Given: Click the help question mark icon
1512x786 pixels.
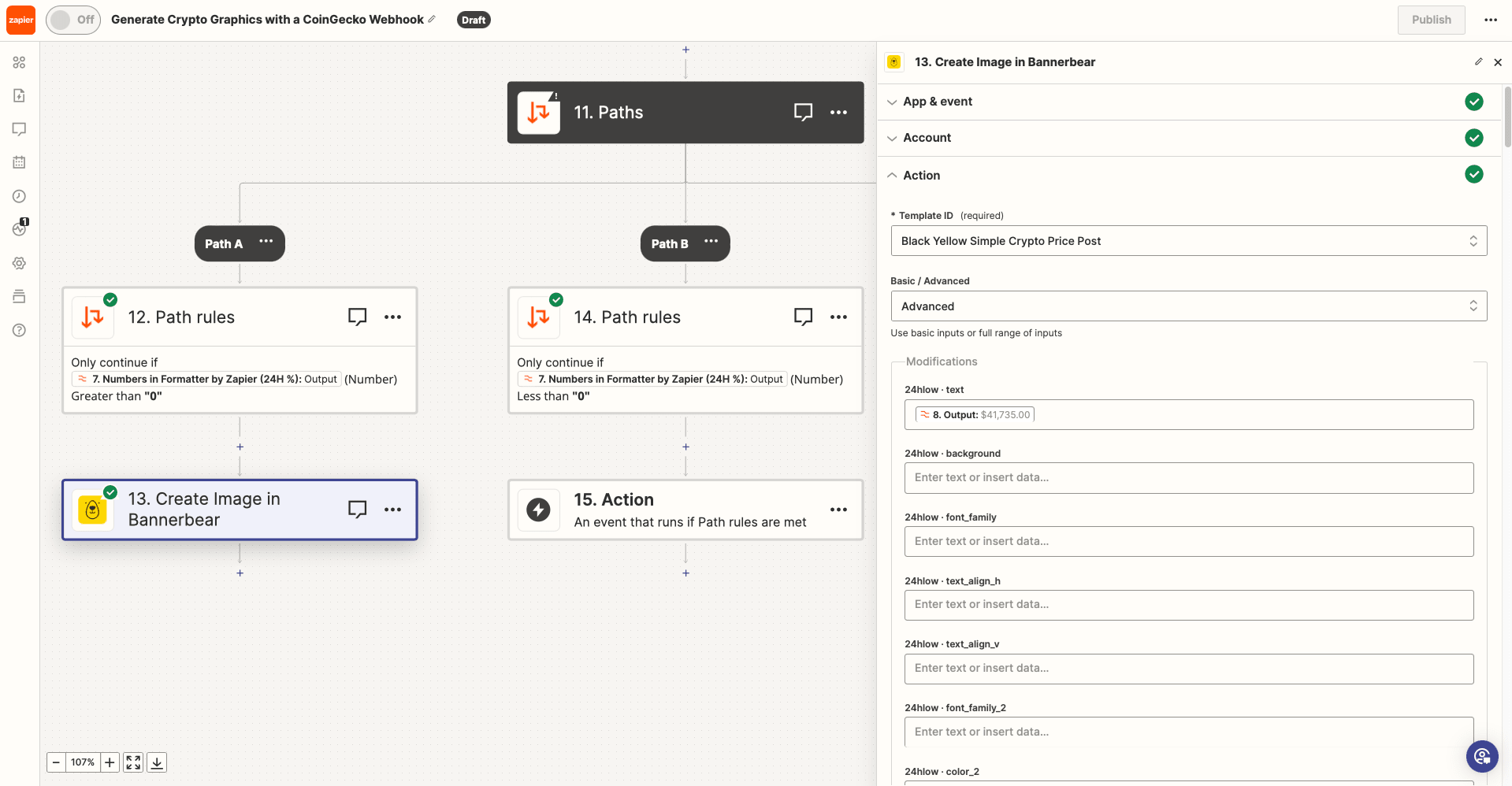Looking at the screenshot, I should click(20, 330).
